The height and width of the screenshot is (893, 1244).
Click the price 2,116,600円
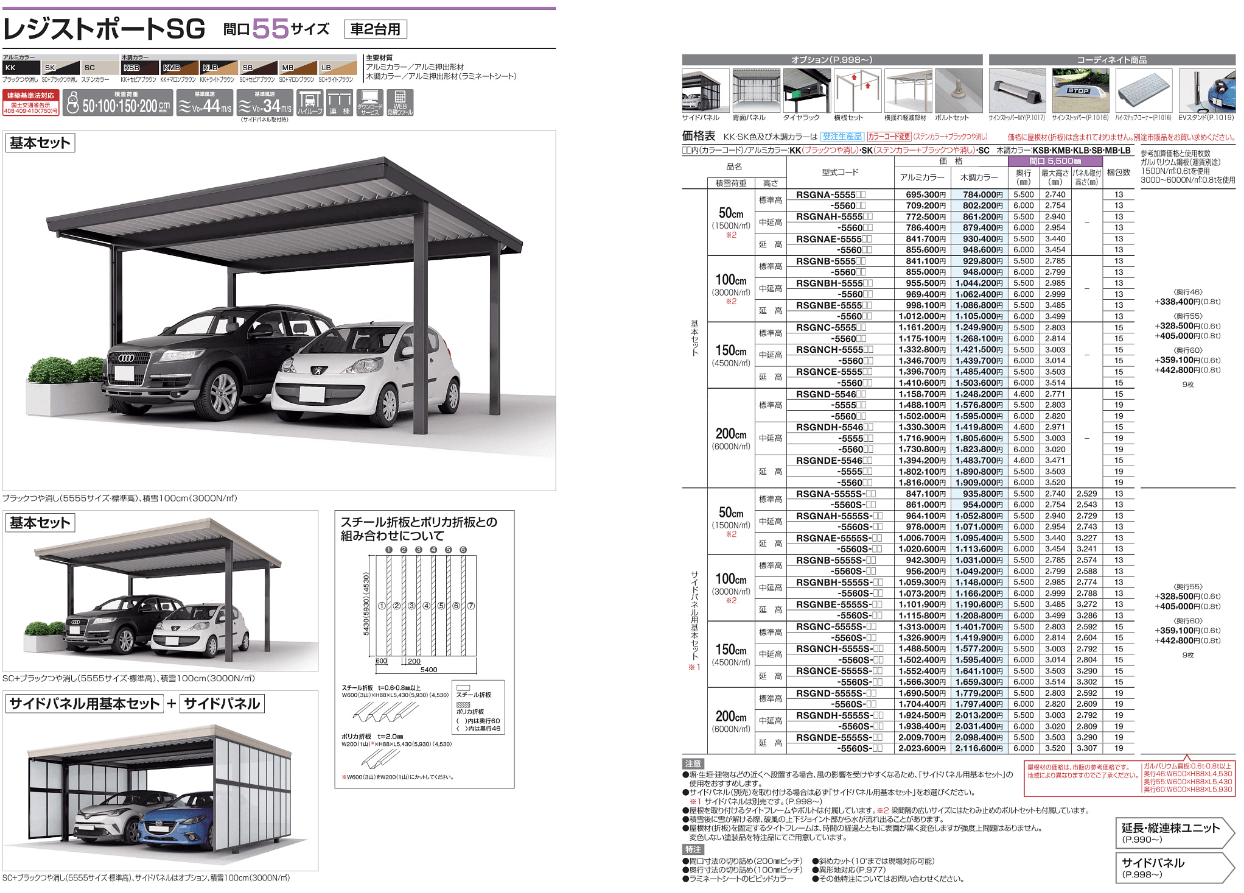[x=979, y=748]
